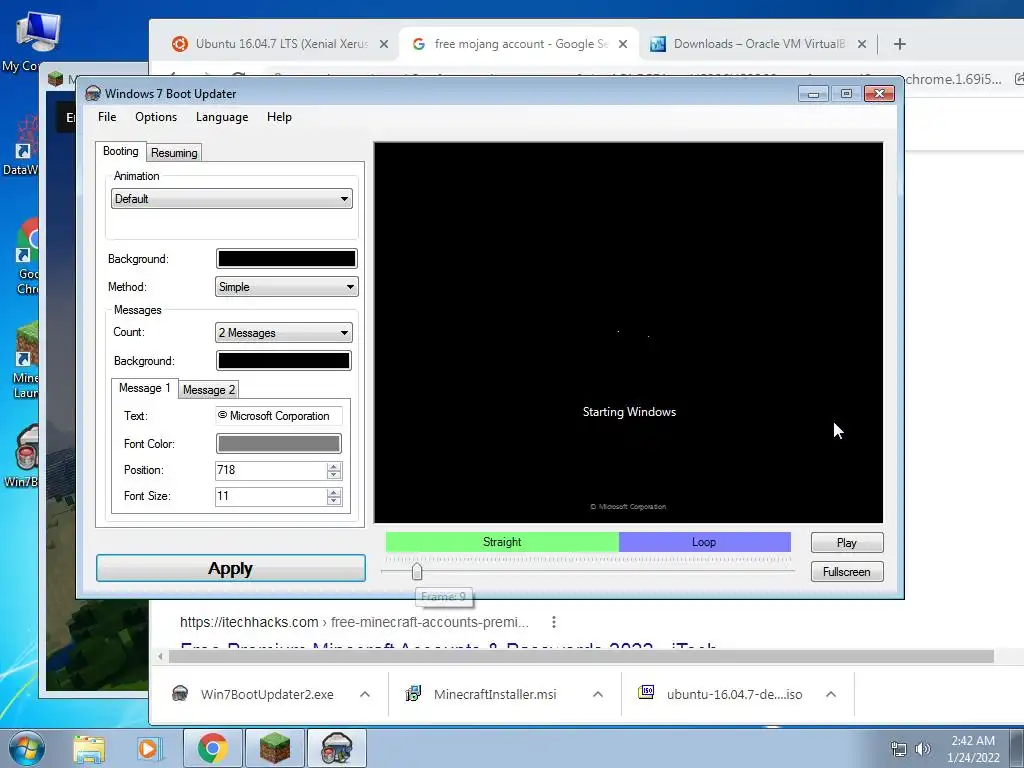Image resolution: width=1024 pixels, height=768 pixels.
Task: Select the Win7BootUpdater desktop icon
Action: [24, 457]
